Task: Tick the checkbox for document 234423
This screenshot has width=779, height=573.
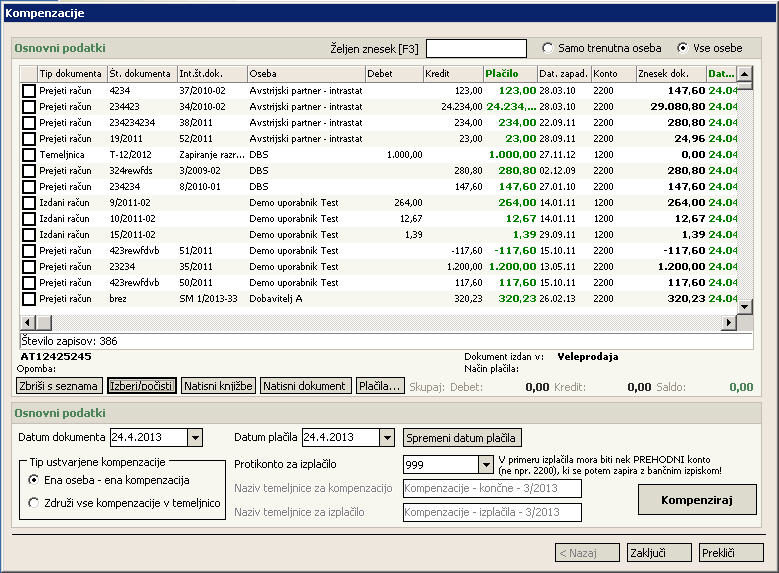Action: (29, 107)
